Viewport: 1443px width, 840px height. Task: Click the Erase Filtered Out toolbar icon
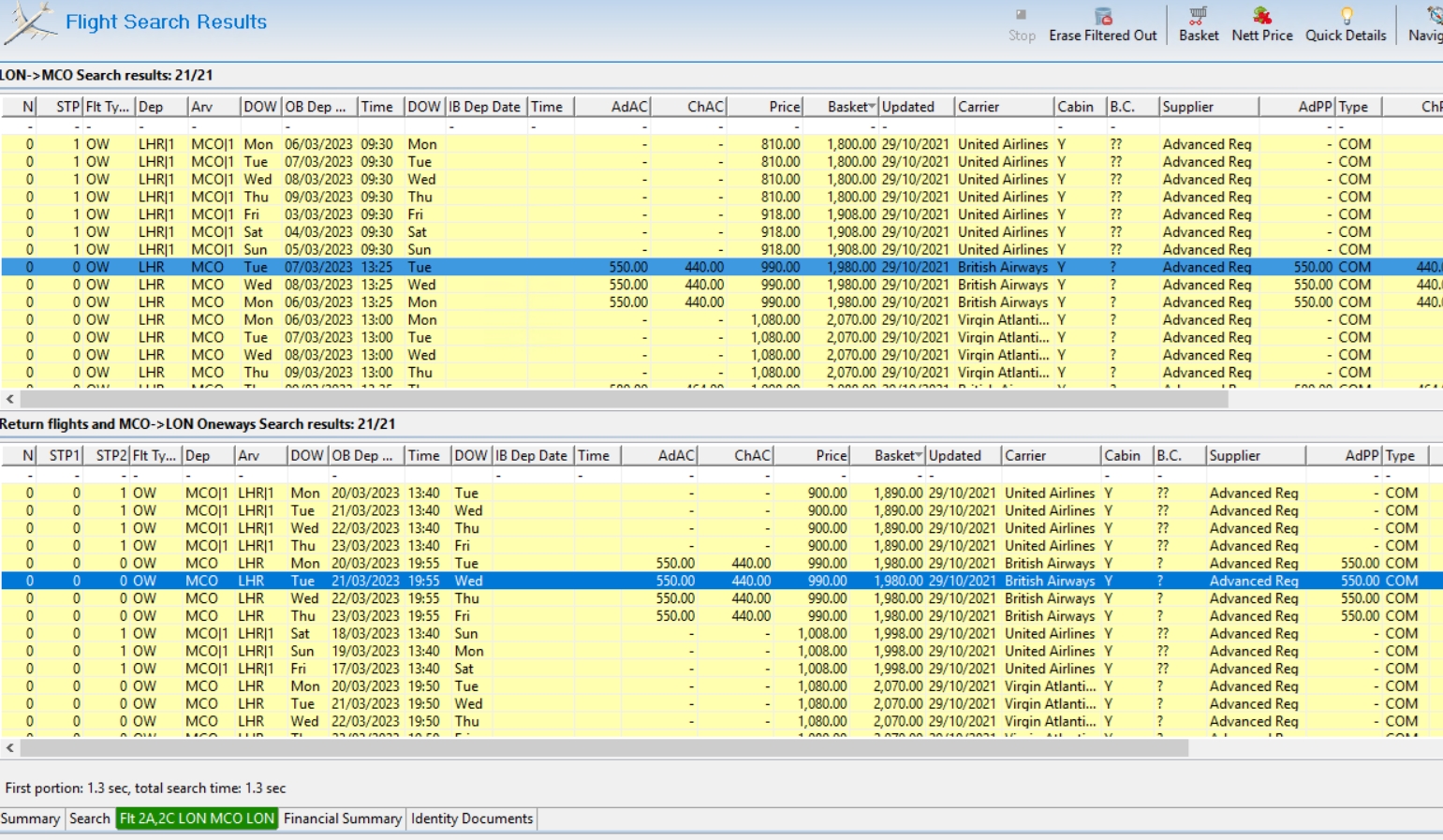tap(1103, 16)
